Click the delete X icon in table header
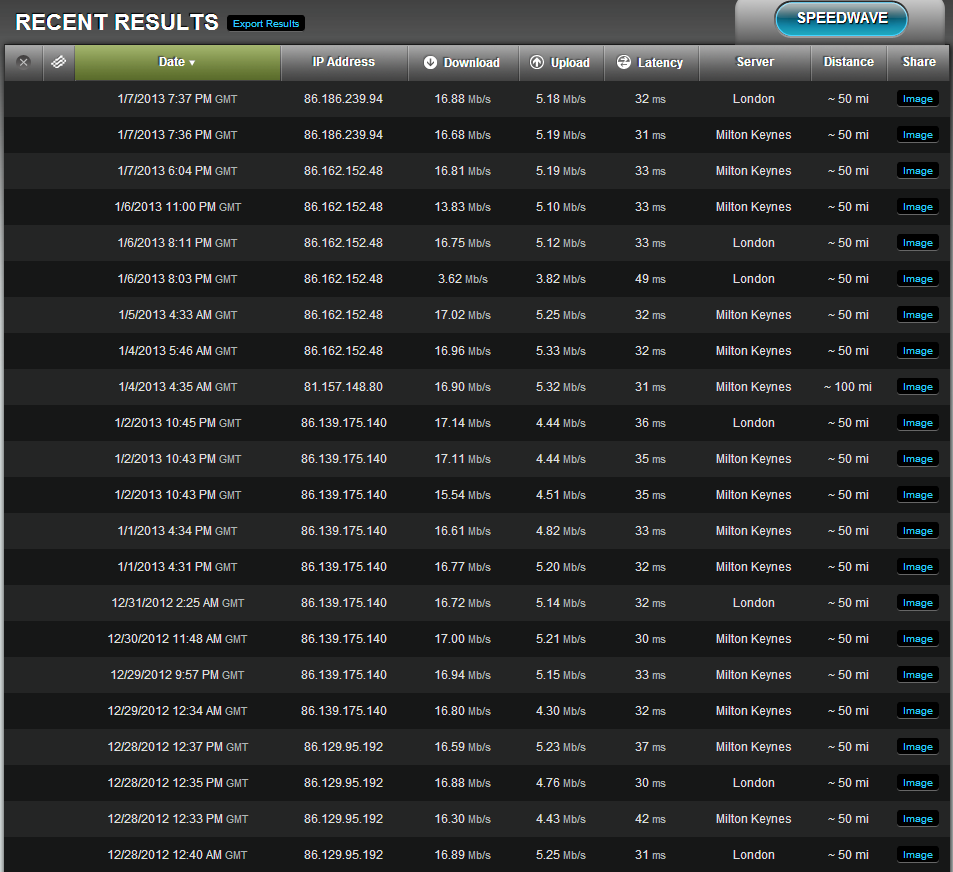 click(23, 62)
